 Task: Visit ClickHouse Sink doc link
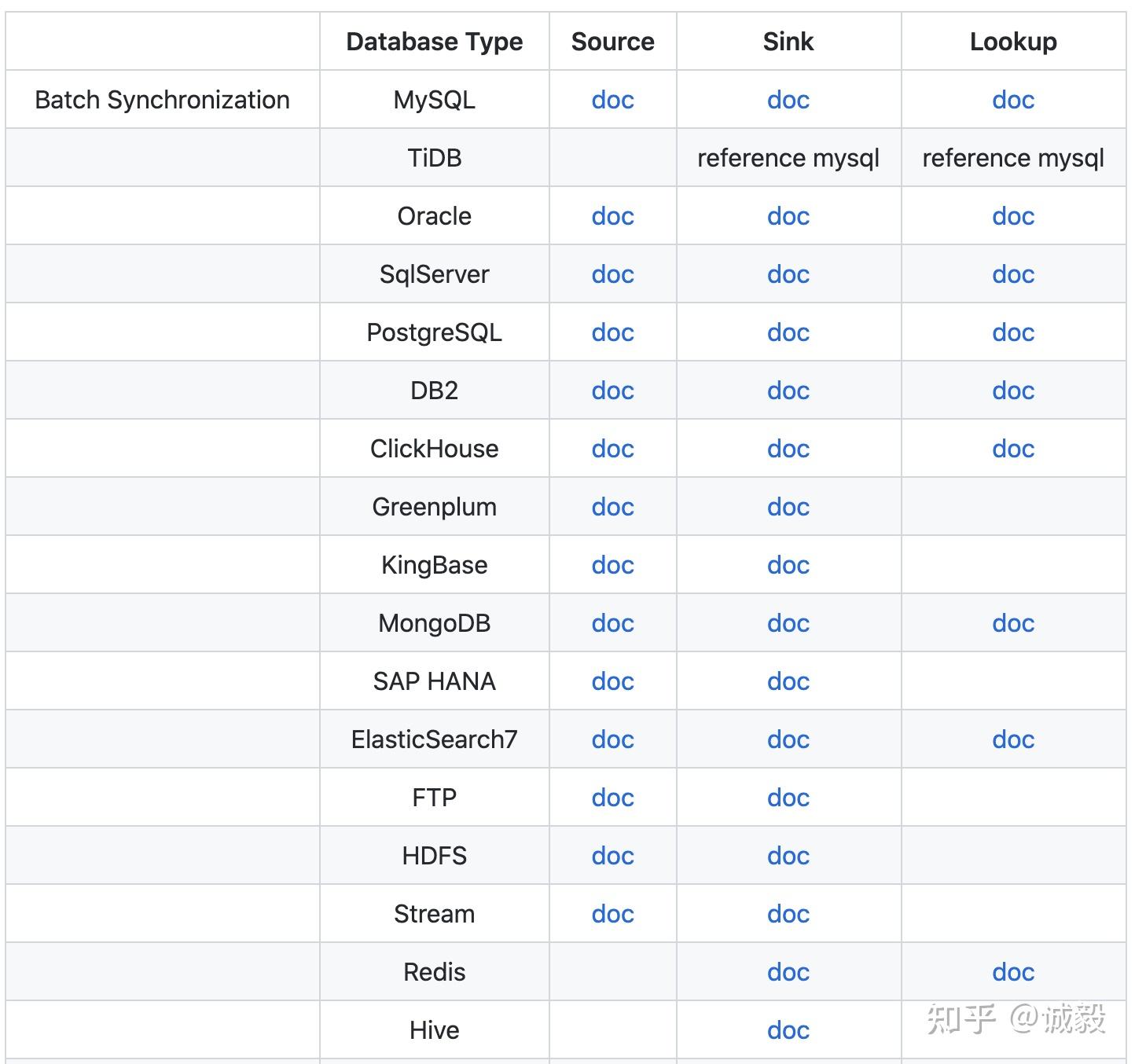pos(788,449)
